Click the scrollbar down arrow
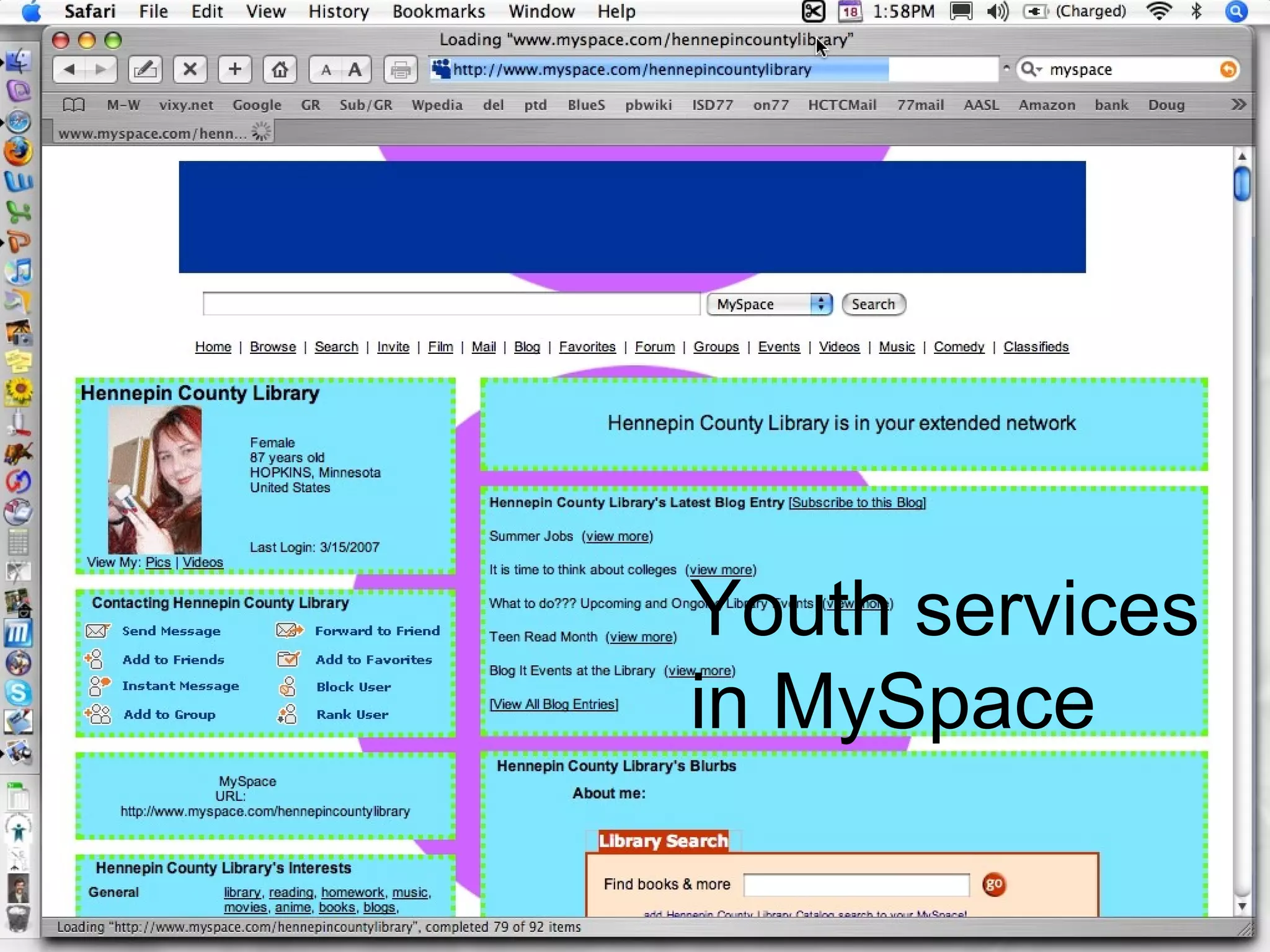Viewport: 1270px width, 952px height. tap(1242, 907)
